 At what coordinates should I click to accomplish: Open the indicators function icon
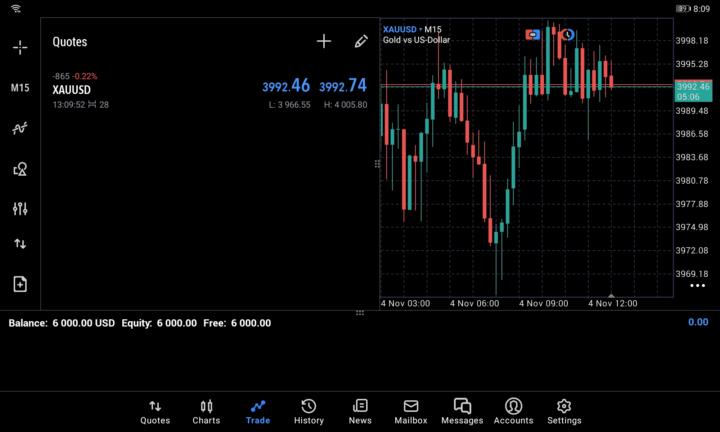(x=20, y=128)
